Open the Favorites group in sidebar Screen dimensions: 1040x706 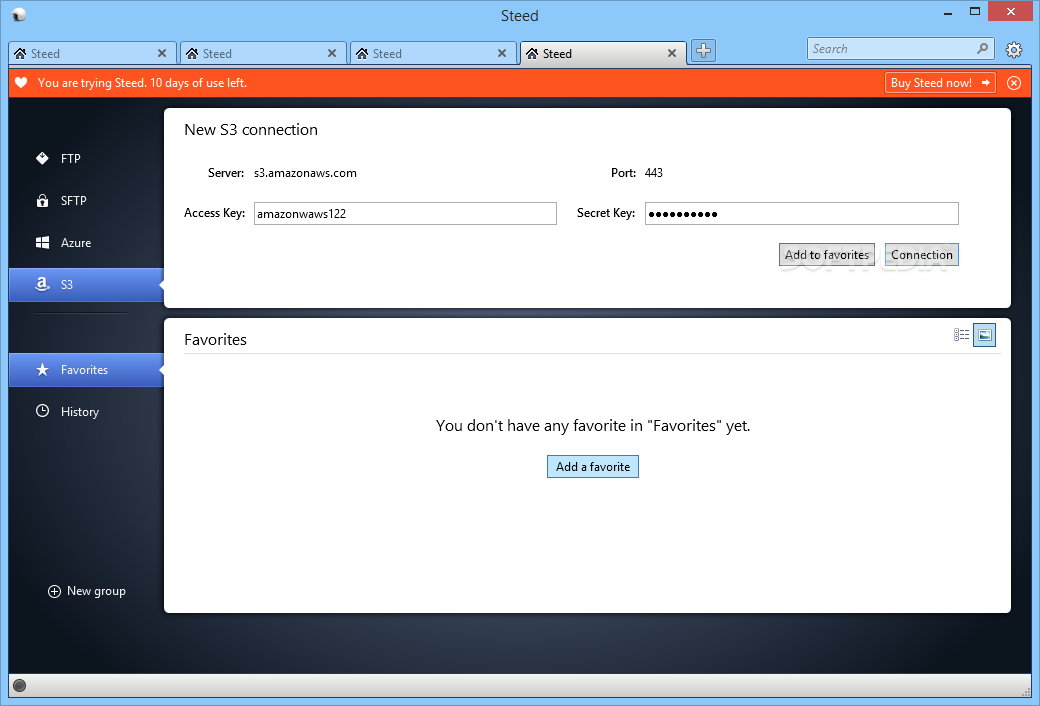point(86,370)
